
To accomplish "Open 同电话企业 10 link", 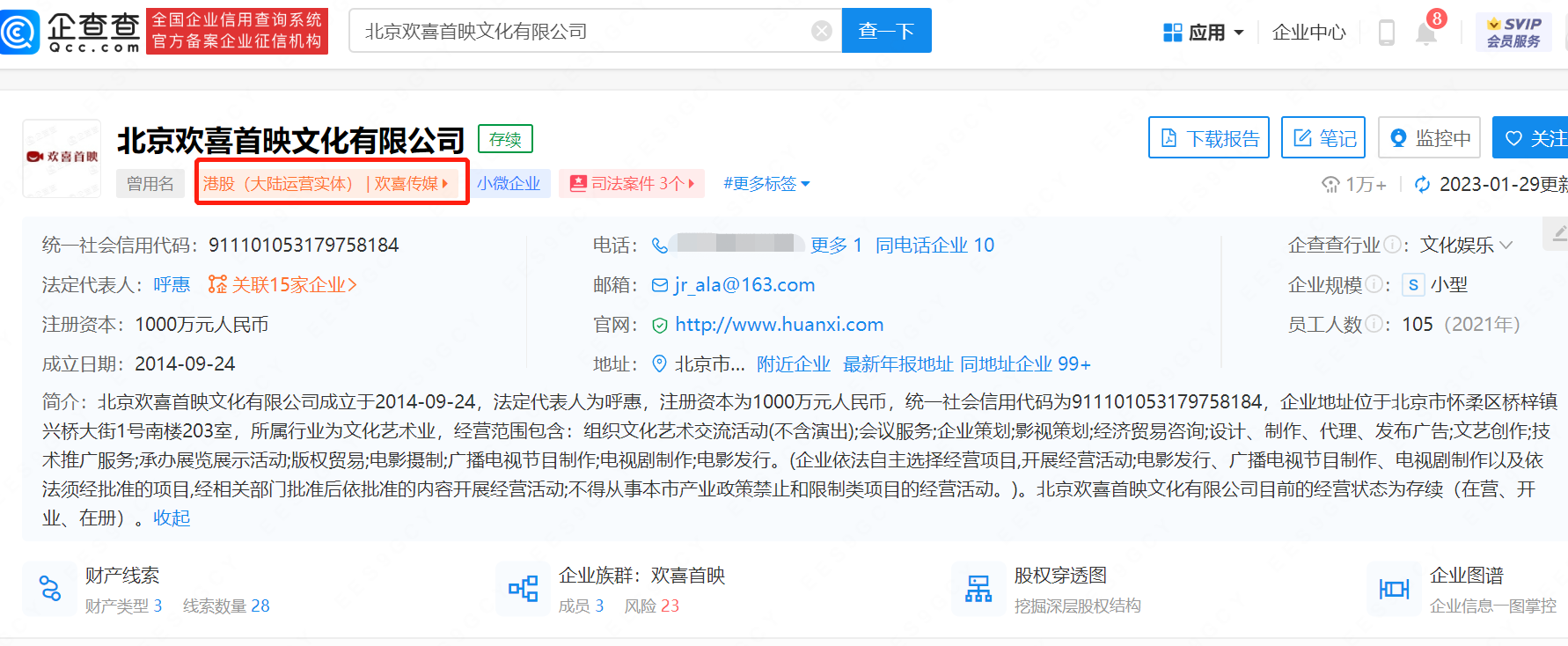I will pos(934,245).
